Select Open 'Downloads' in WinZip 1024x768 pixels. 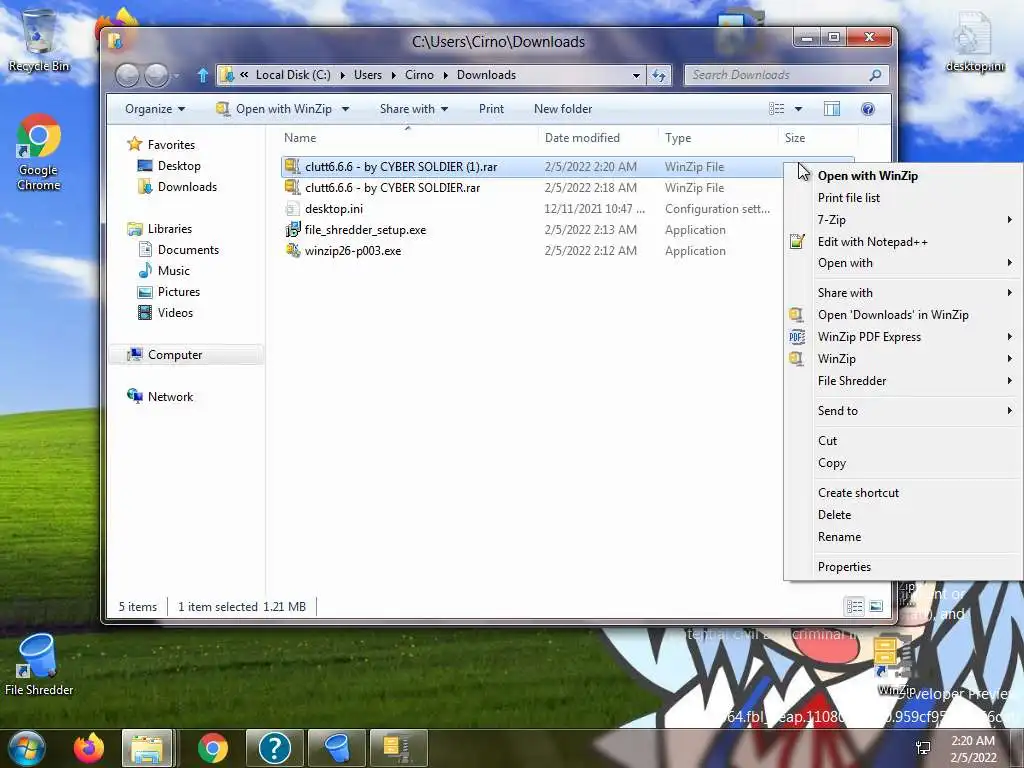point(893,315)
